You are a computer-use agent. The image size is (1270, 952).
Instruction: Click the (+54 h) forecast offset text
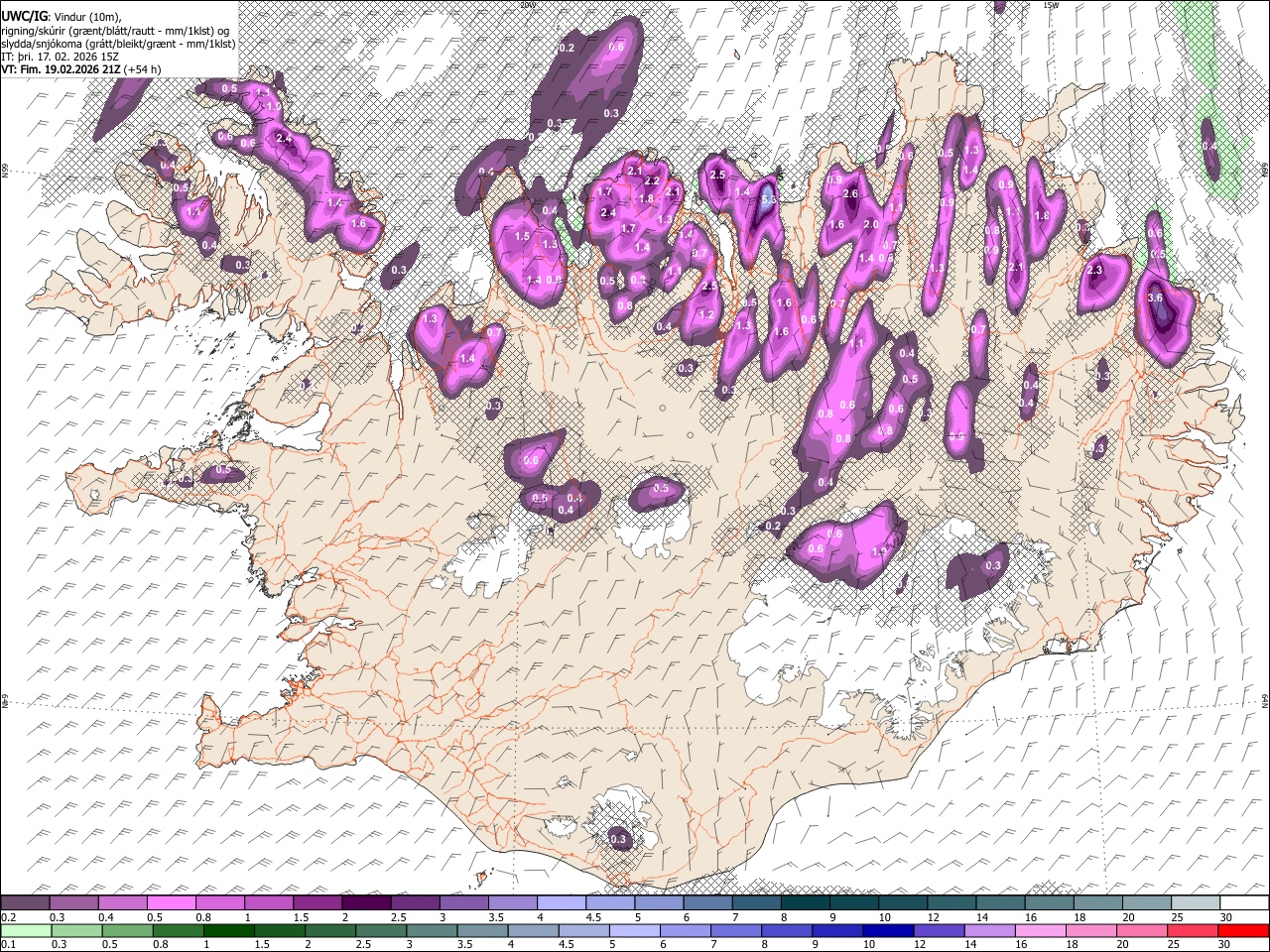point(142,69)
